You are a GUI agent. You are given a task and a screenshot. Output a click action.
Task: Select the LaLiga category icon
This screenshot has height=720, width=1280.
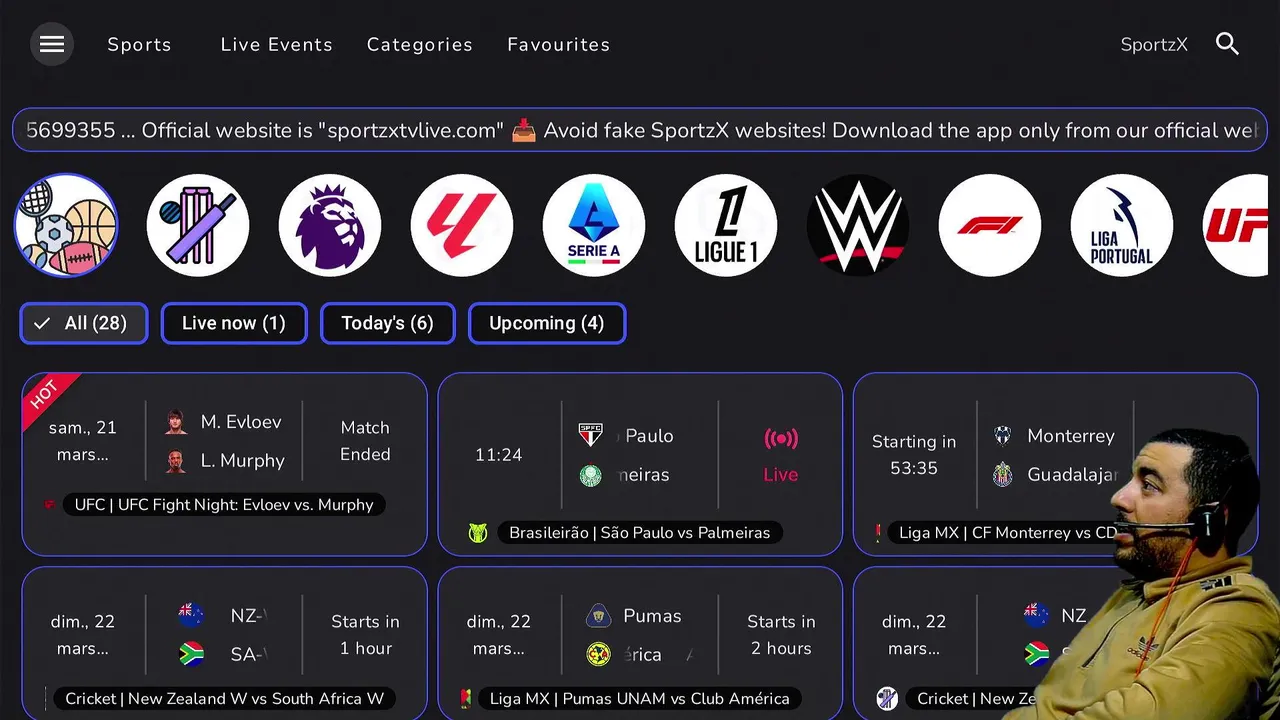462,226
